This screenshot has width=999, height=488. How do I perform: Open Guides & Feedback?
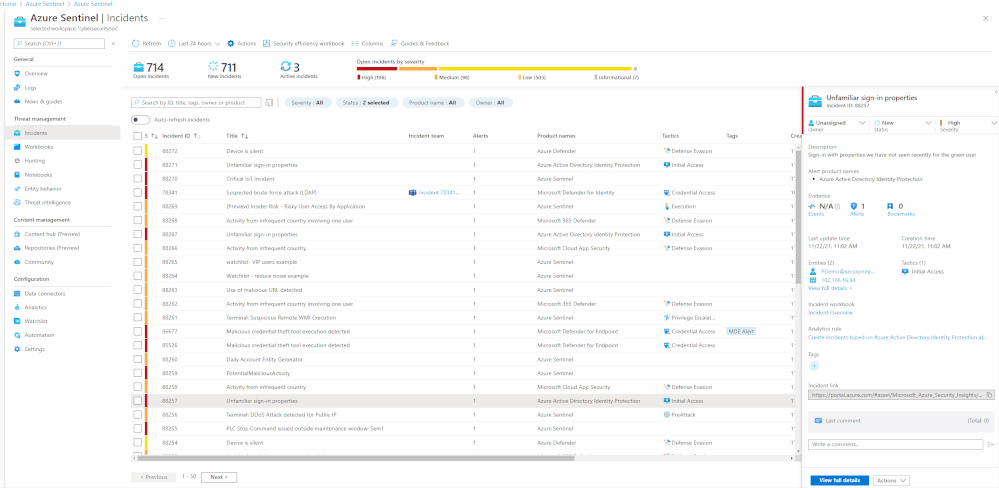[x=420, y=43]
